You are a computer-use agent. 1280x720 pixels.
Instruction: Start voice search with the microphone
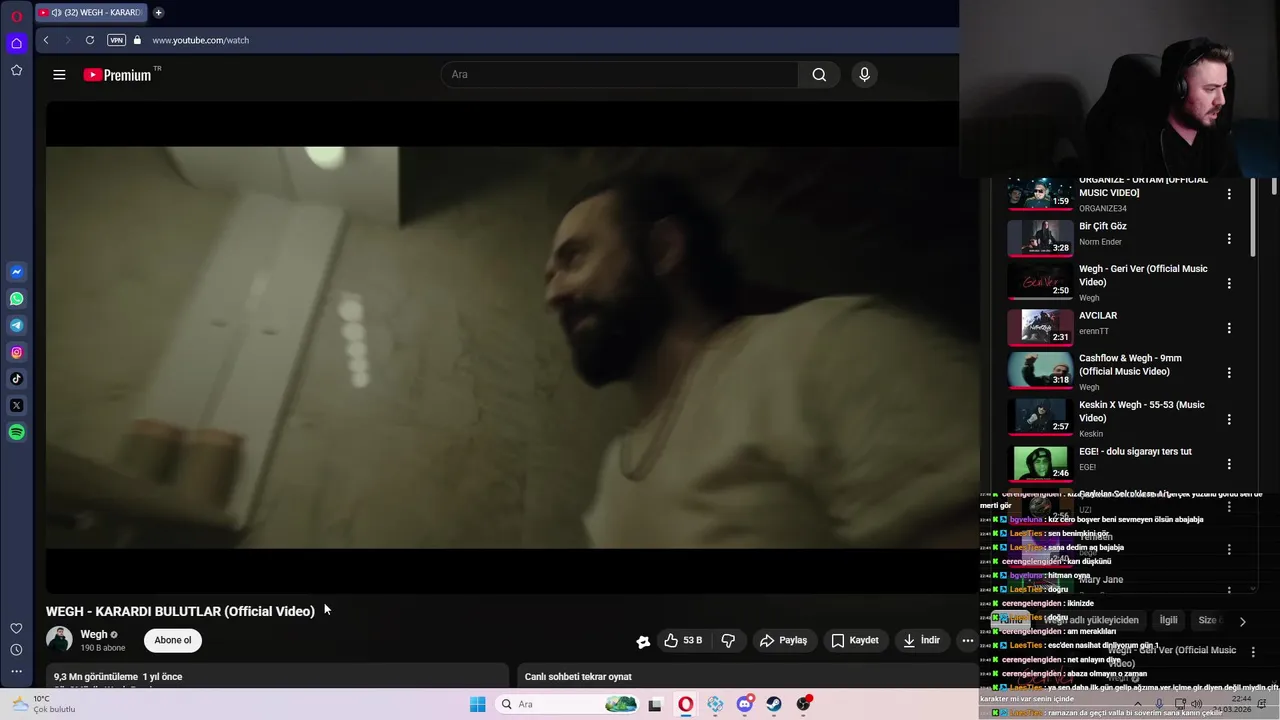pos(864,75)
